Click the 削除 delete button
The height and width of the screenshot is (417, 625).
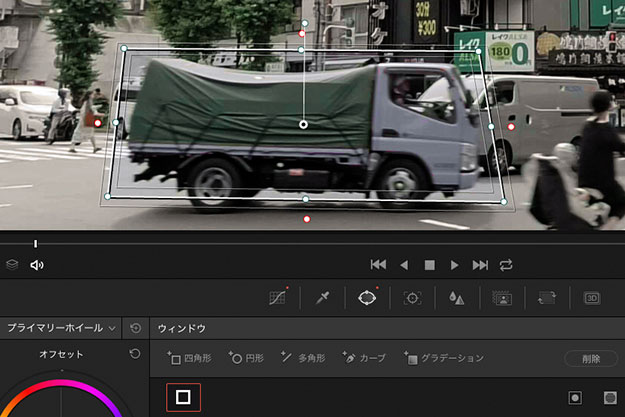click(x=590, y=358)
